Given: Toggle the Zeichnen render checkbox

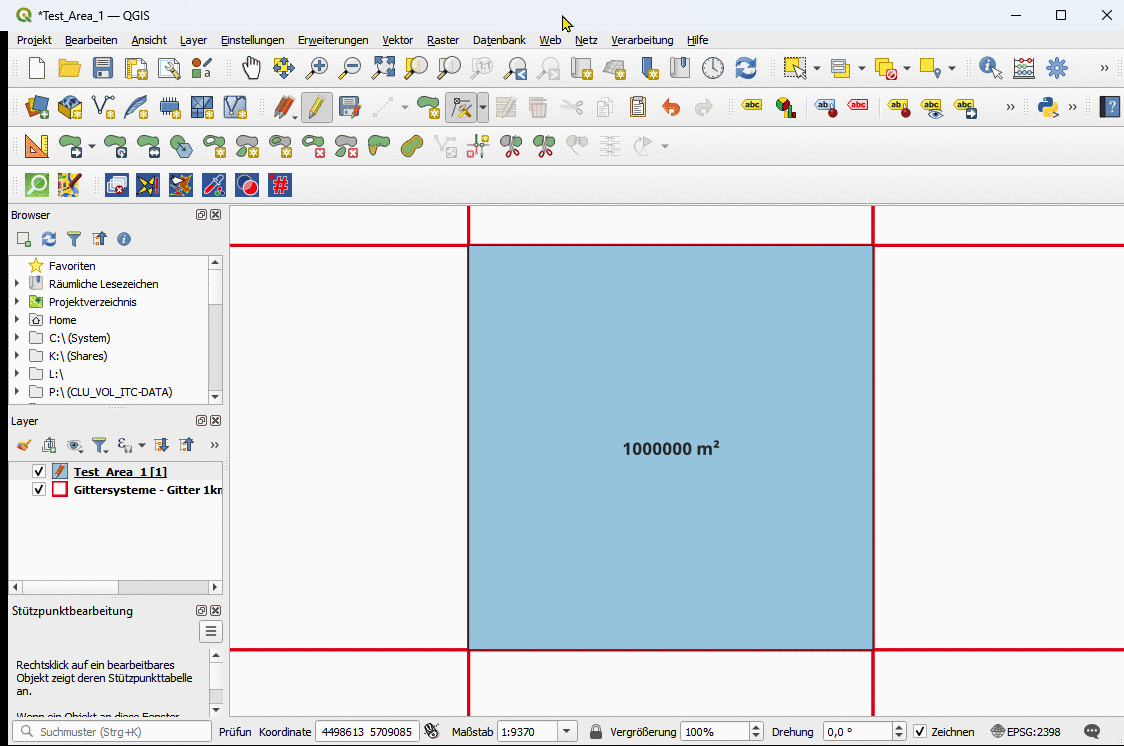Looking at the screenshot, I should click(x=920, y=732).
